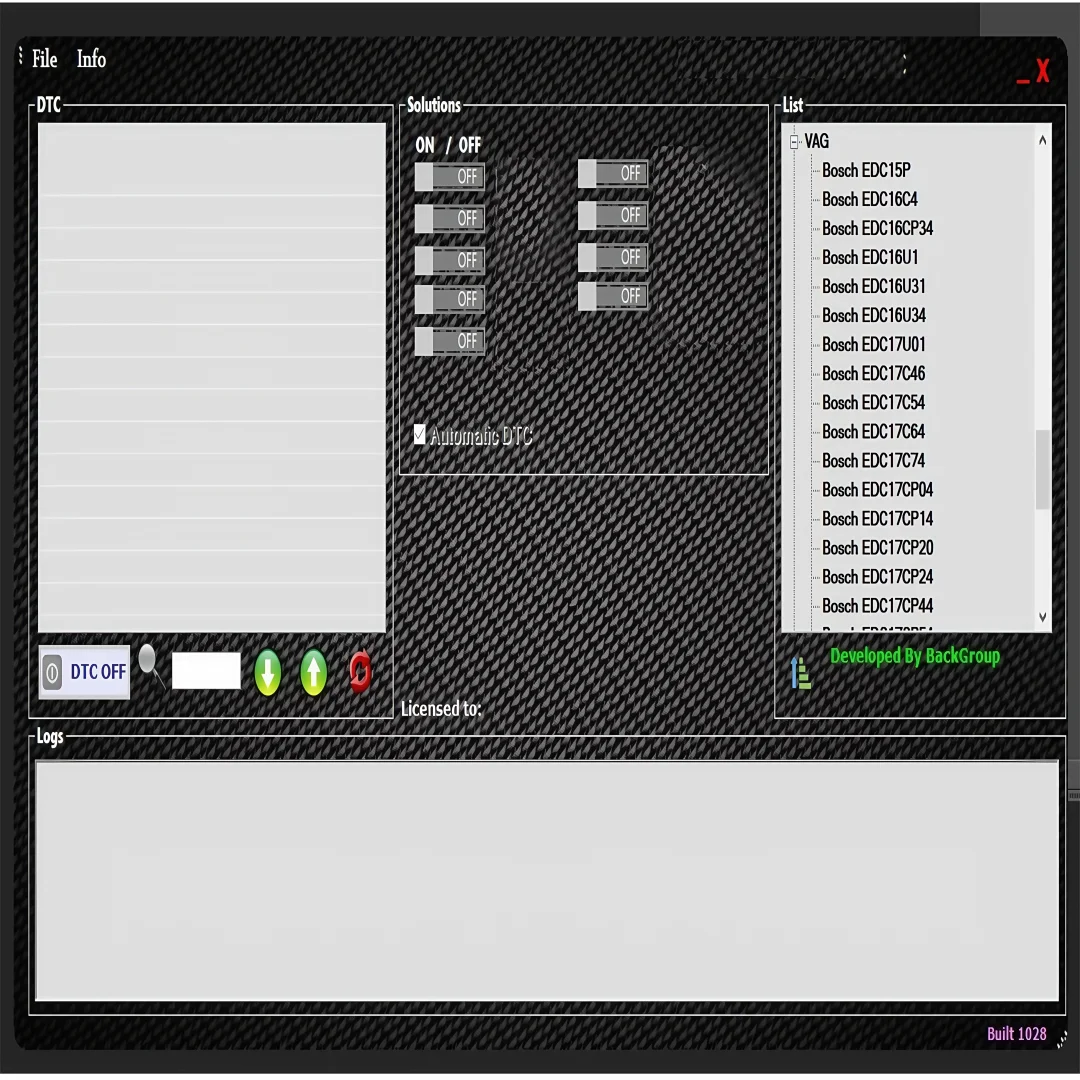This screenshot has width=1080, height=1080.
Task: Click the green down-arrow read icon
Action: pyautogui.click(x=267, y=672)
